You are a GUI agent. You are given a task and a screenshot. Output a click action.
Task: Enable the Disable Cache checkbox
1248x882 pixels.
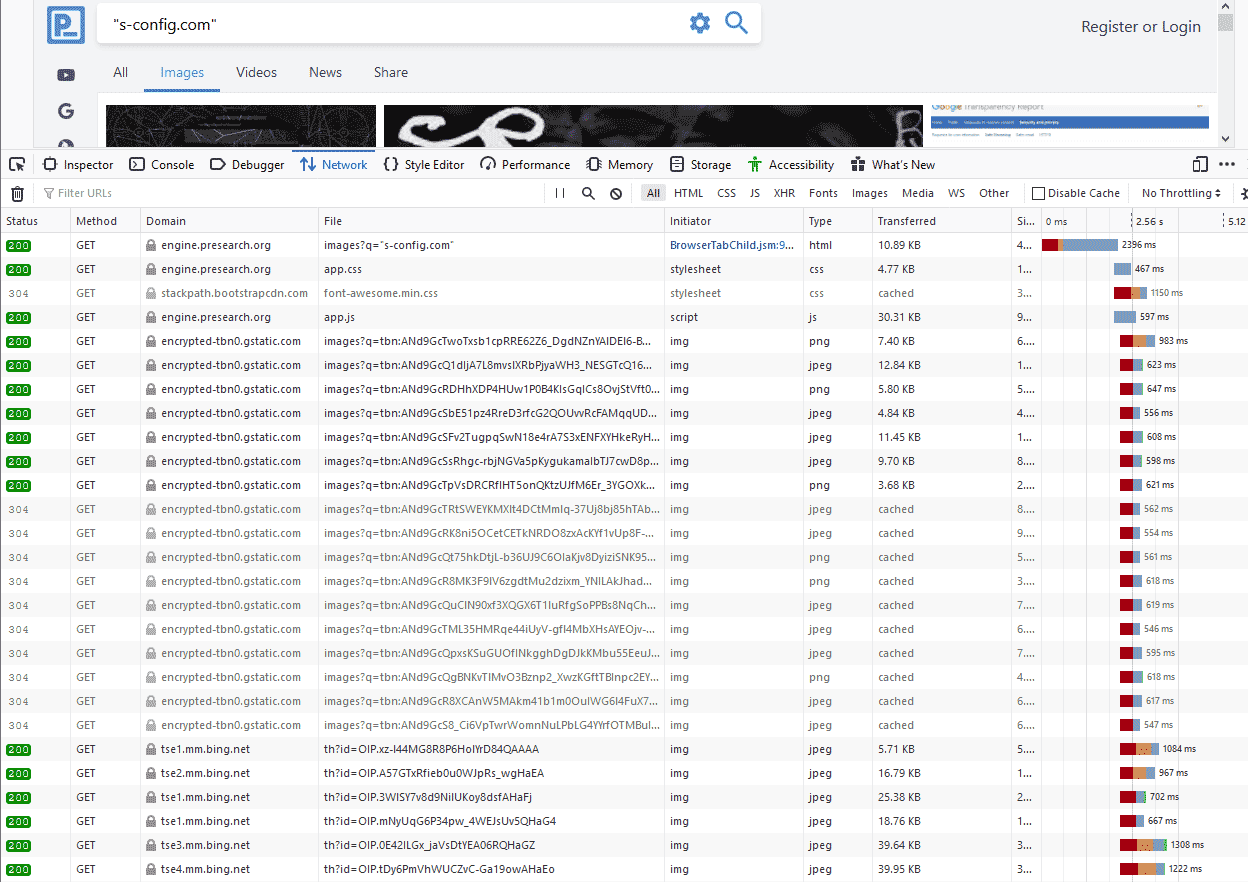(1039, 193)
